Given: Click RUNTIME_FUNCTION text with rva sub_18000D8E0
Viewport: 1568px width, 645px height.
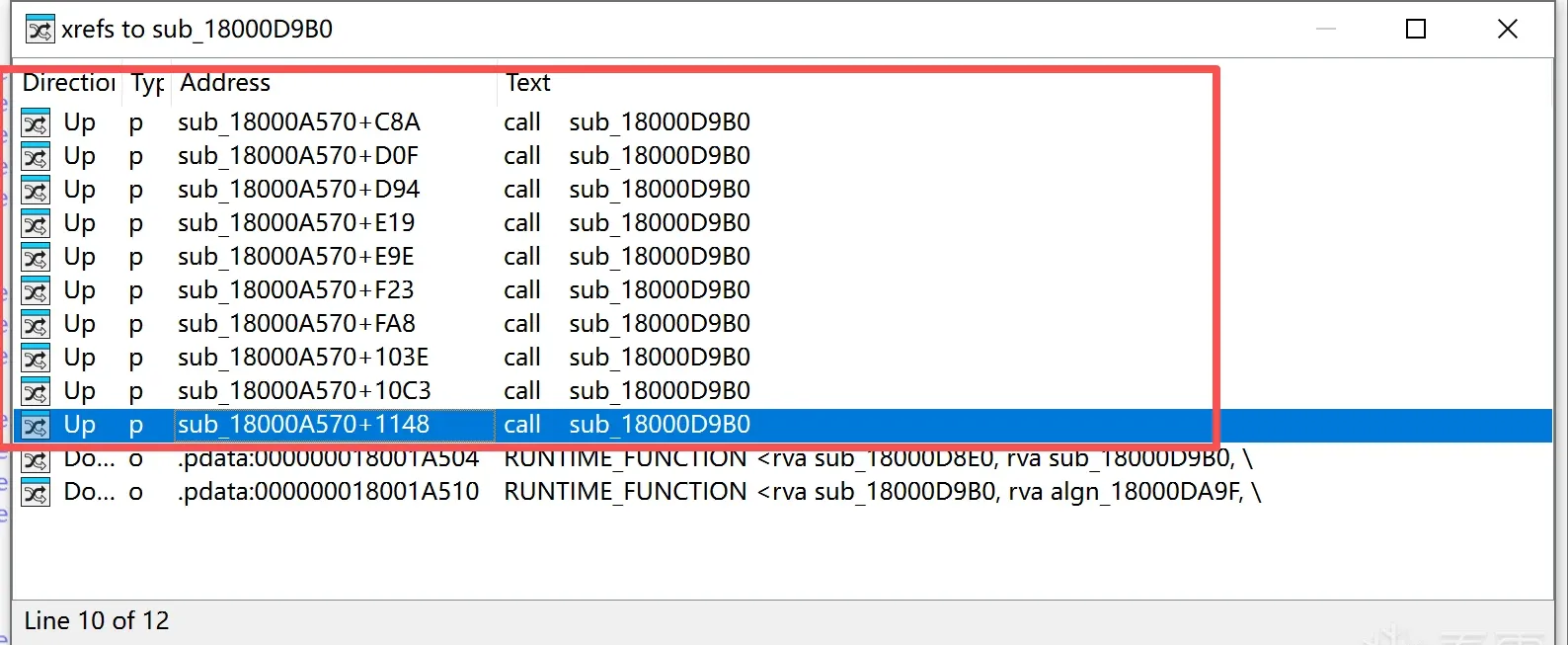Looking at the screenshot, I should tap(878, 459).
